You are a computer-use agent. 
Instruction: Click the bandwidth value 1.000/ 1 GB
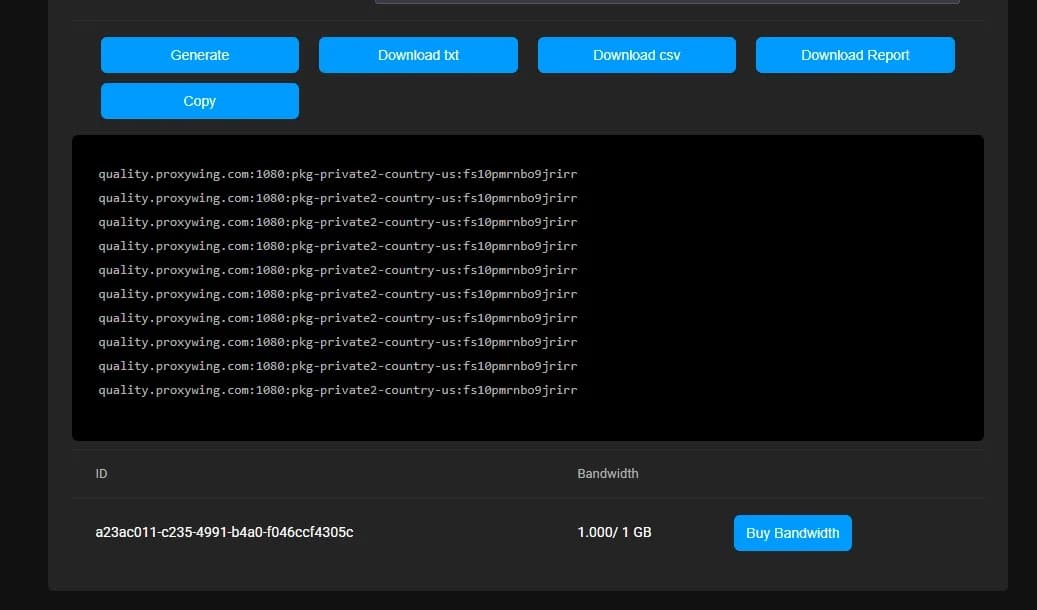[614, 532]
